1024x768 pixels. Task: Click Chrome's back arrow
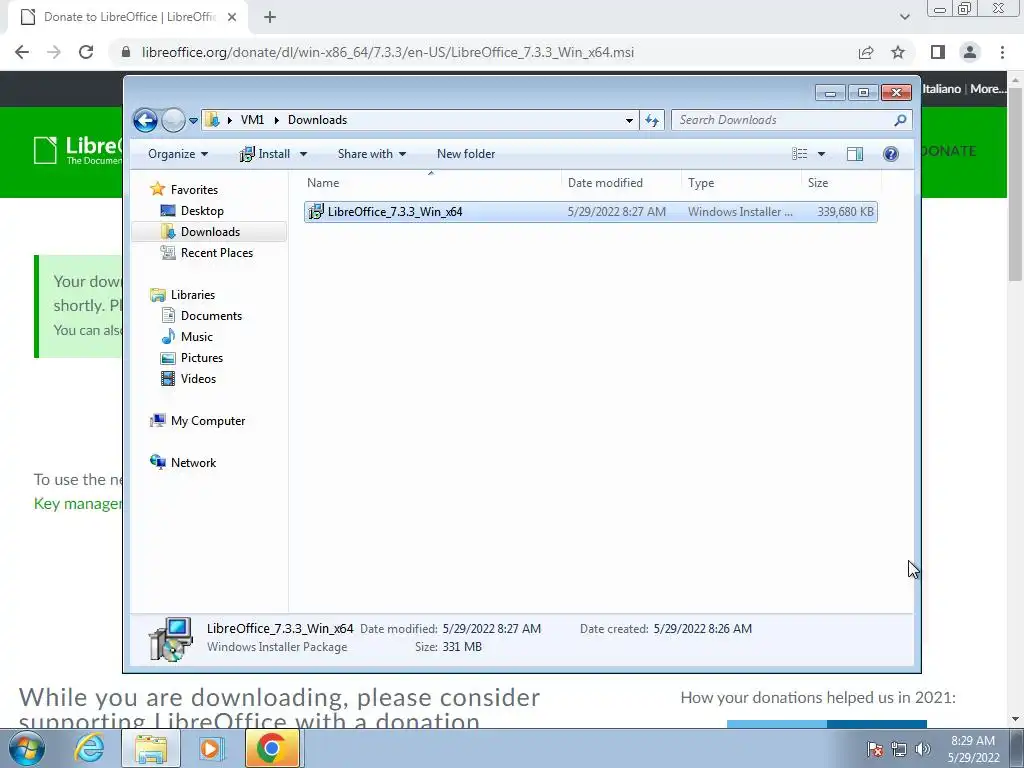[x=22, y=52]
